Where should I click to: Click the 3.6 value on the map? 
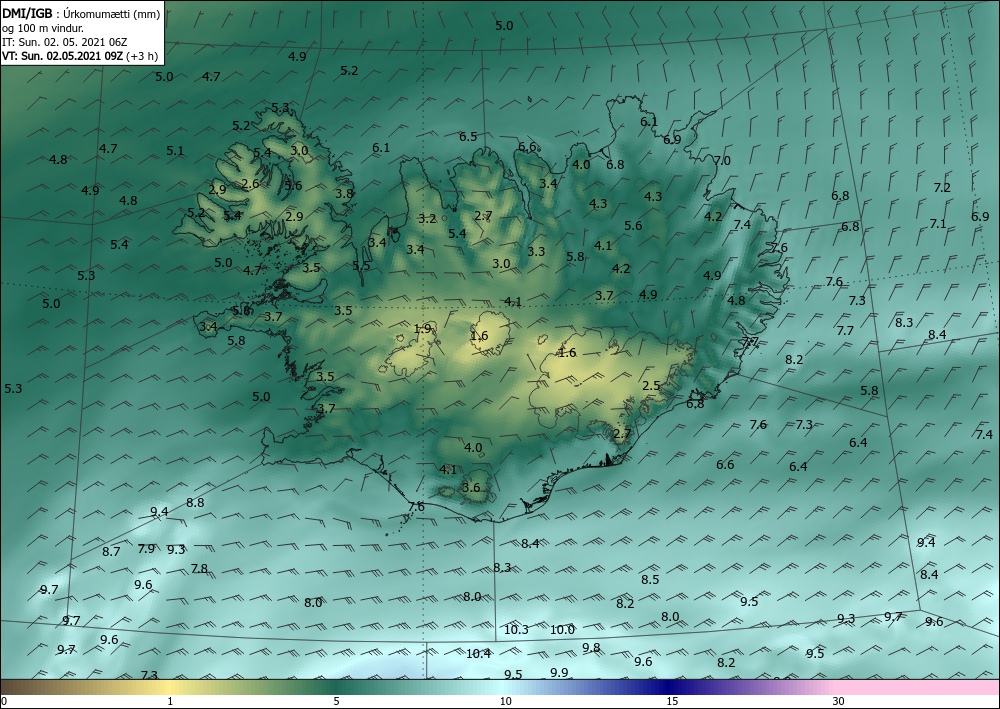coord(471,488)
